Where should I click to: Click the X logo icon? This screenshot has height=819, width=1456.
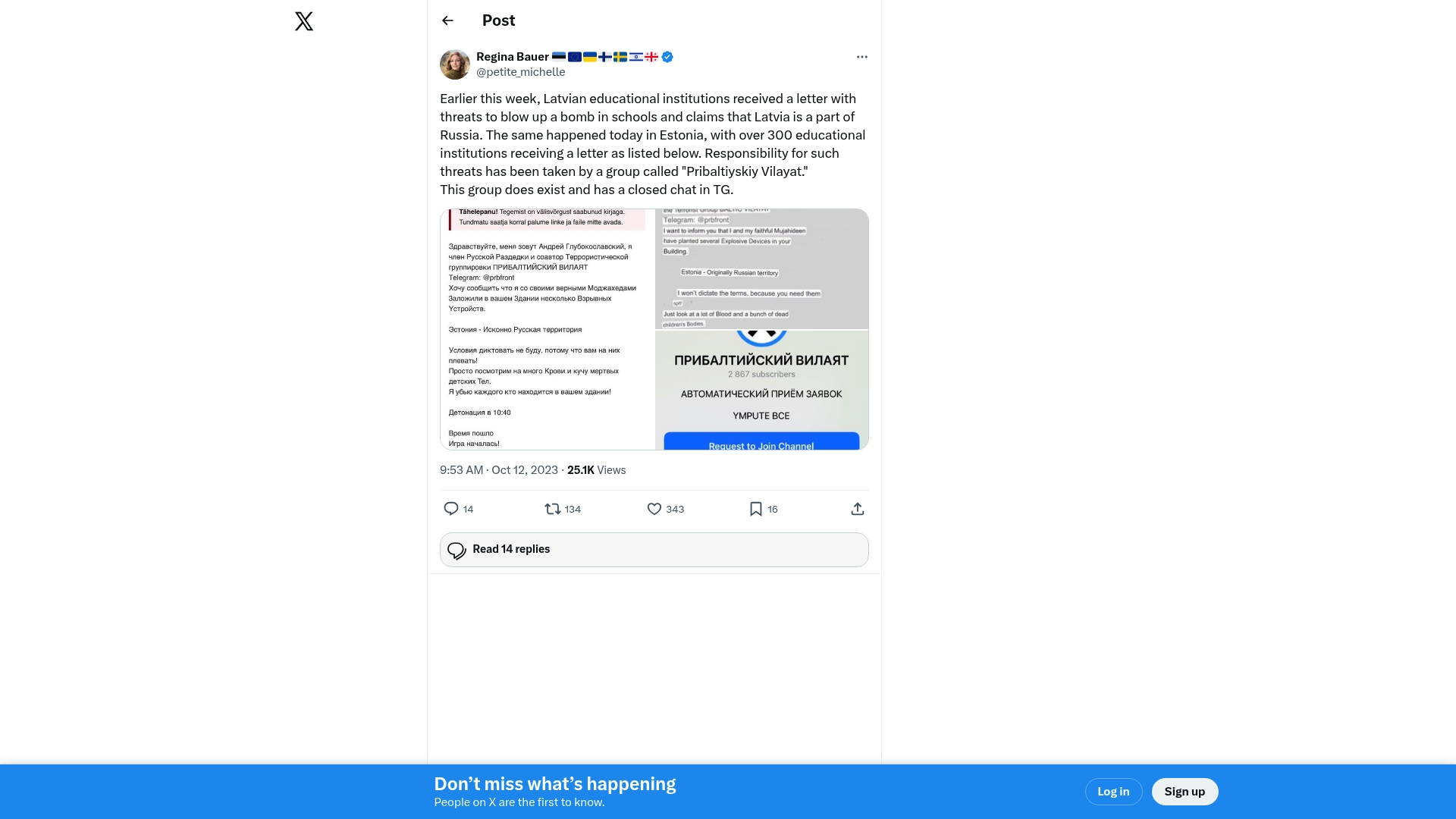point(304,21)
